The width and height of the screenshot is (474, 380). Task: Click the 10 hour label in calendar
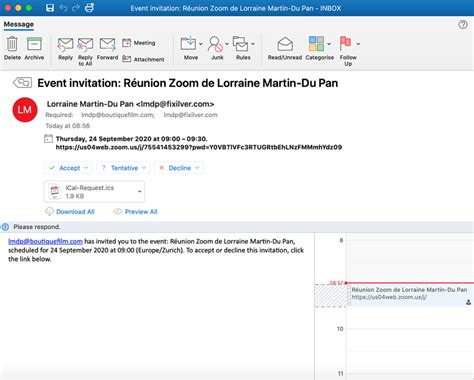(340, 329)
